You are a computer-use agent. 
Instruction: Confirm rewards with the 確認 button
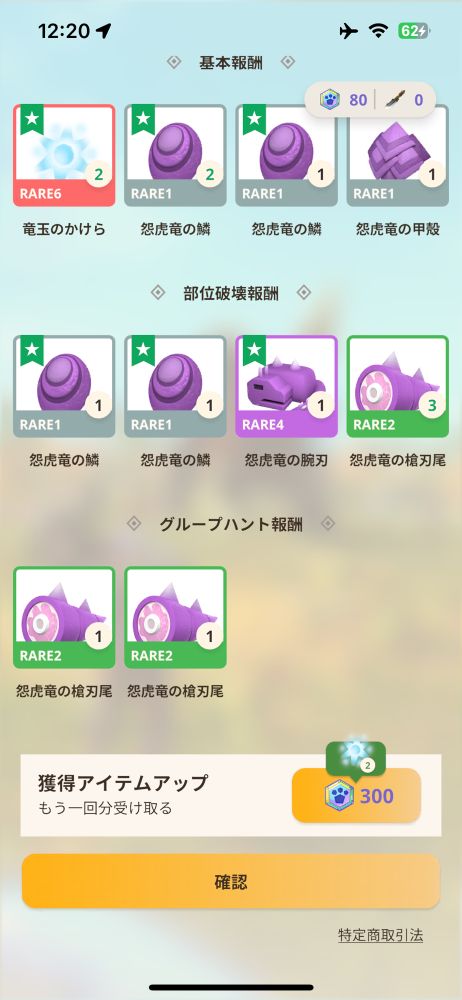[x=231, y=881]
